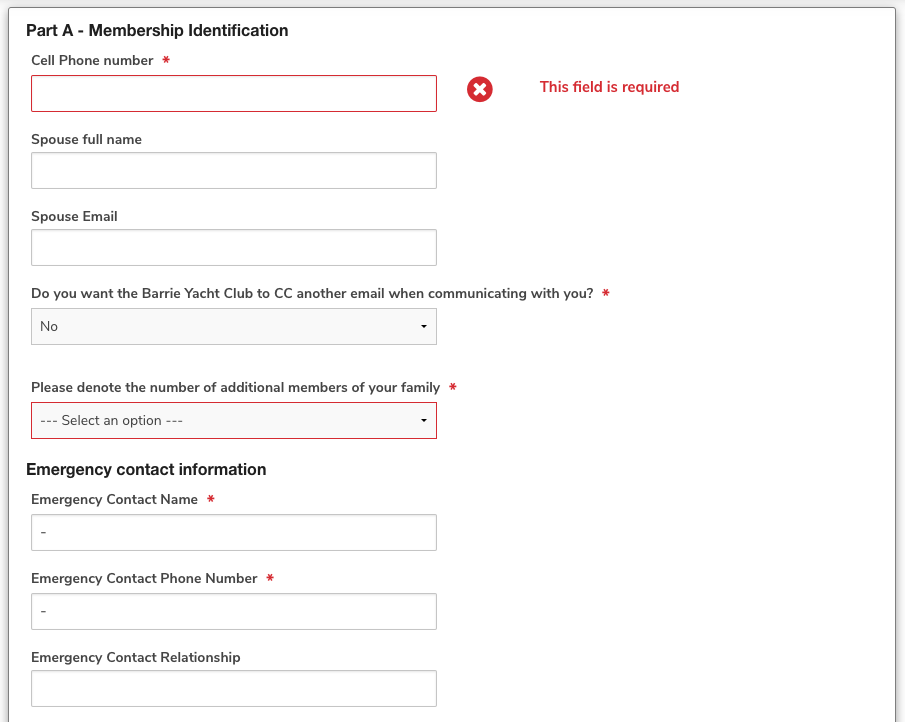Image resolution: width=905 pixels, height=722 pixels.
Task: Click the 'Spouse full name' label
Action: click(x=86, y=139)
